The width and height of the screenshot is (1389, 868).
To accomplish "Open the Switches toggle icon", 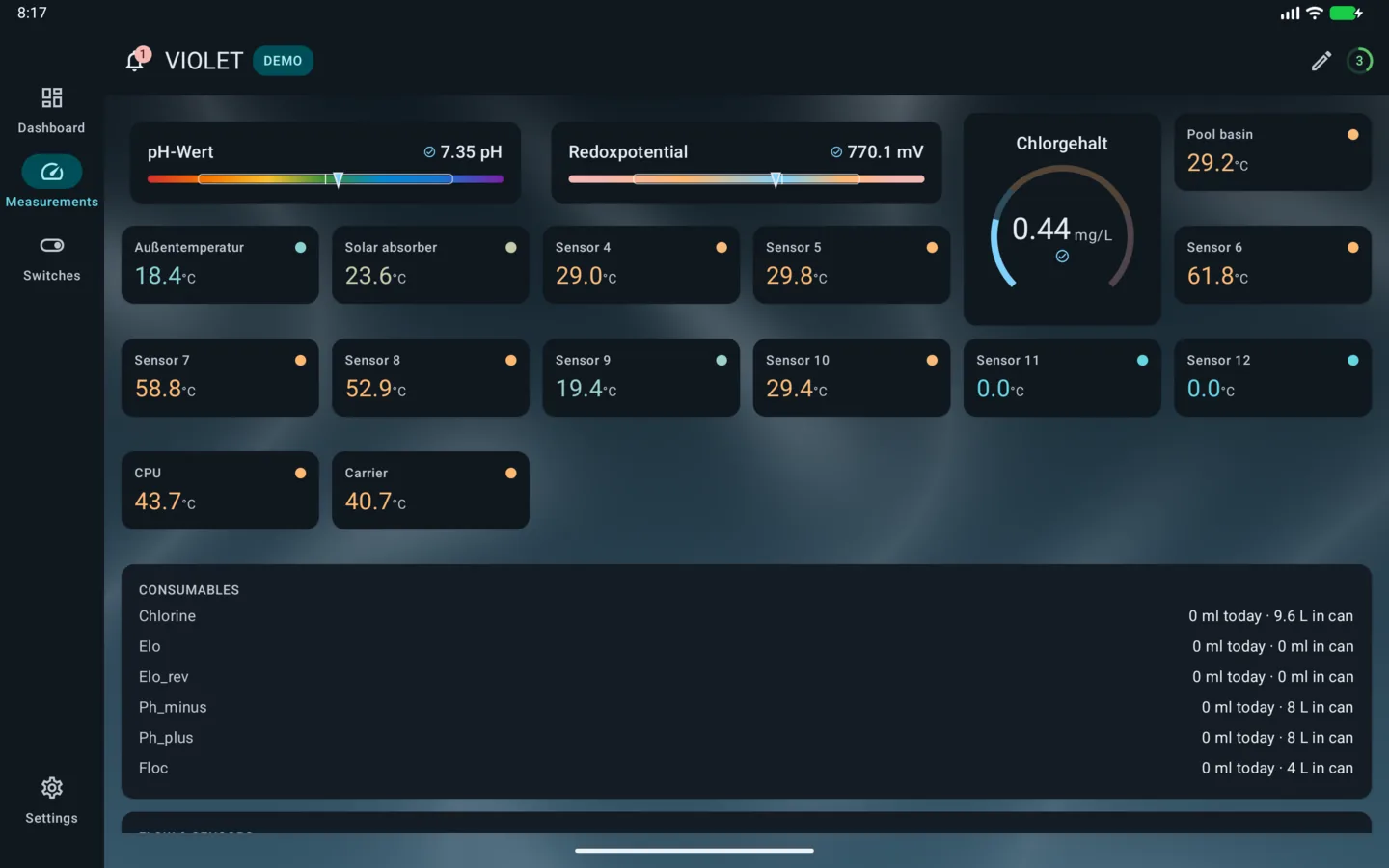I will pos(52,245).
